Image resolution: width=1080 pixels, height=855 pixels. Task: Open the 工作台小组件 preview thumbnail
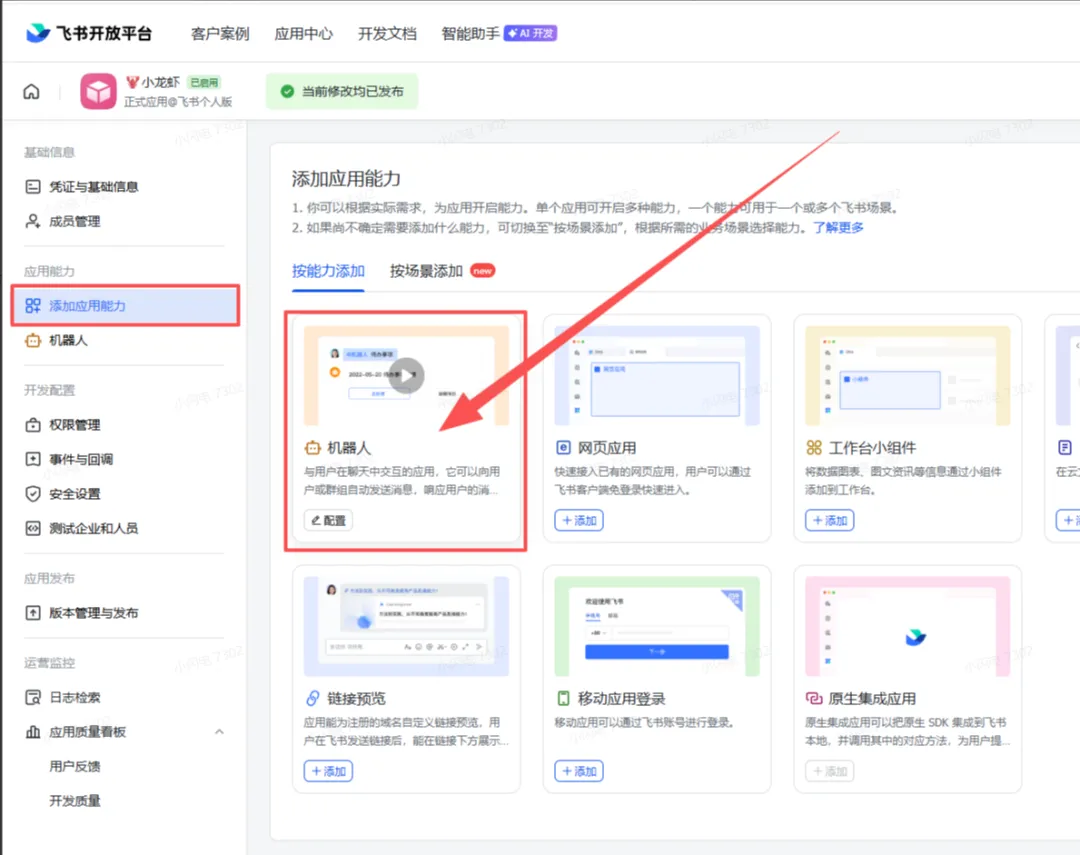908,376
